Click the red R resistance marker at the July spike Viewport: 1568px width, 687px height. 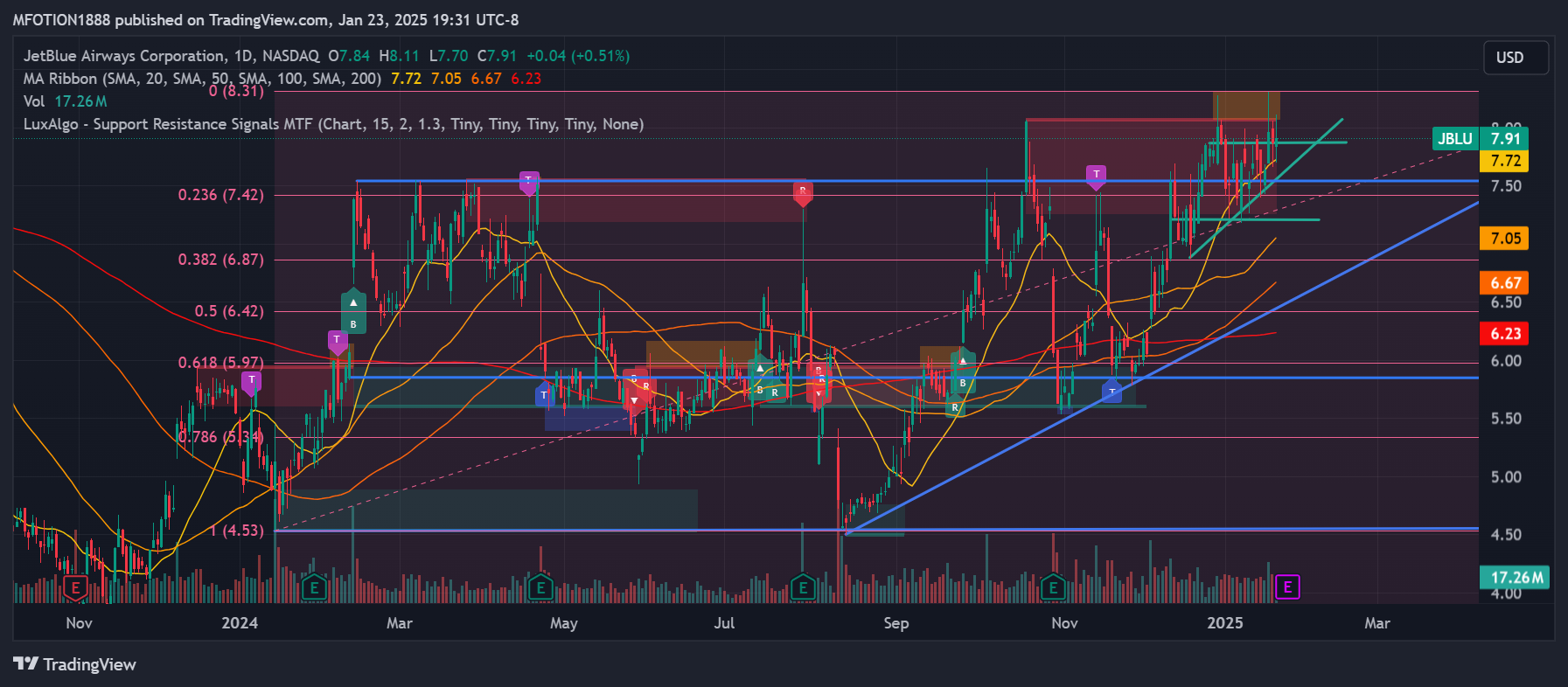803,193
